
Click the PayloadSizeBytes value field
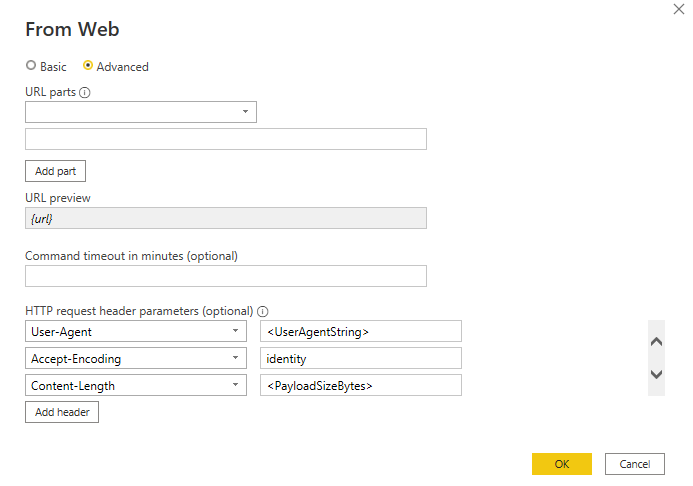click(x=361, y=385)
